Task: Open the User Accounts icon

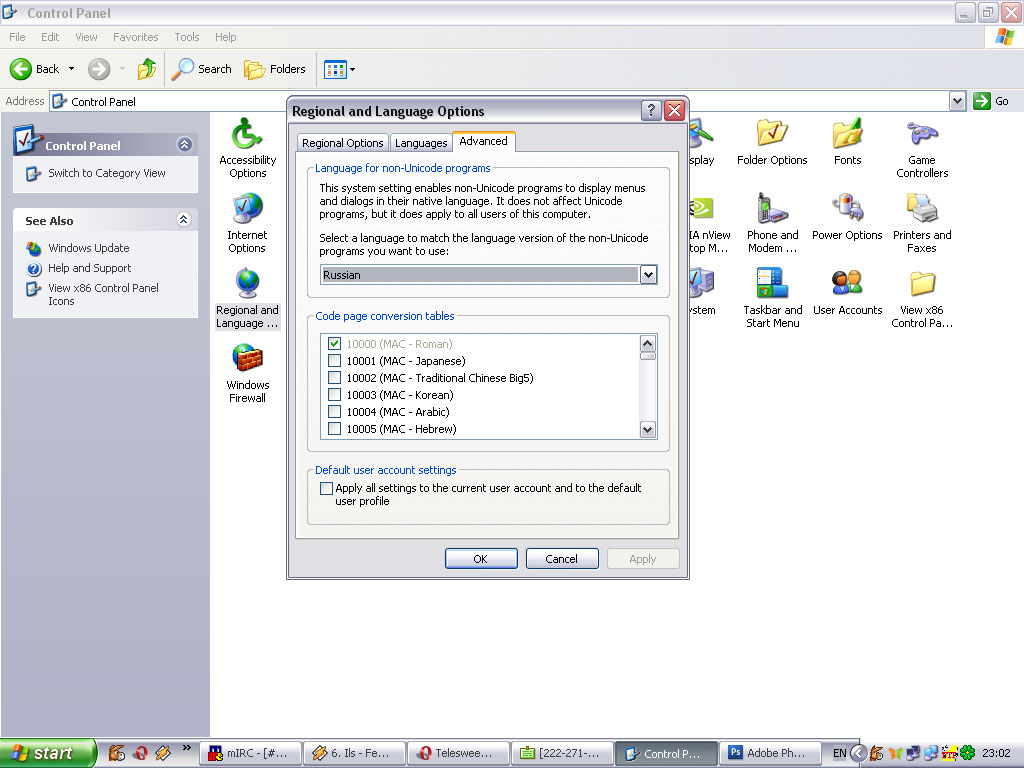Action: pos(847,285)
